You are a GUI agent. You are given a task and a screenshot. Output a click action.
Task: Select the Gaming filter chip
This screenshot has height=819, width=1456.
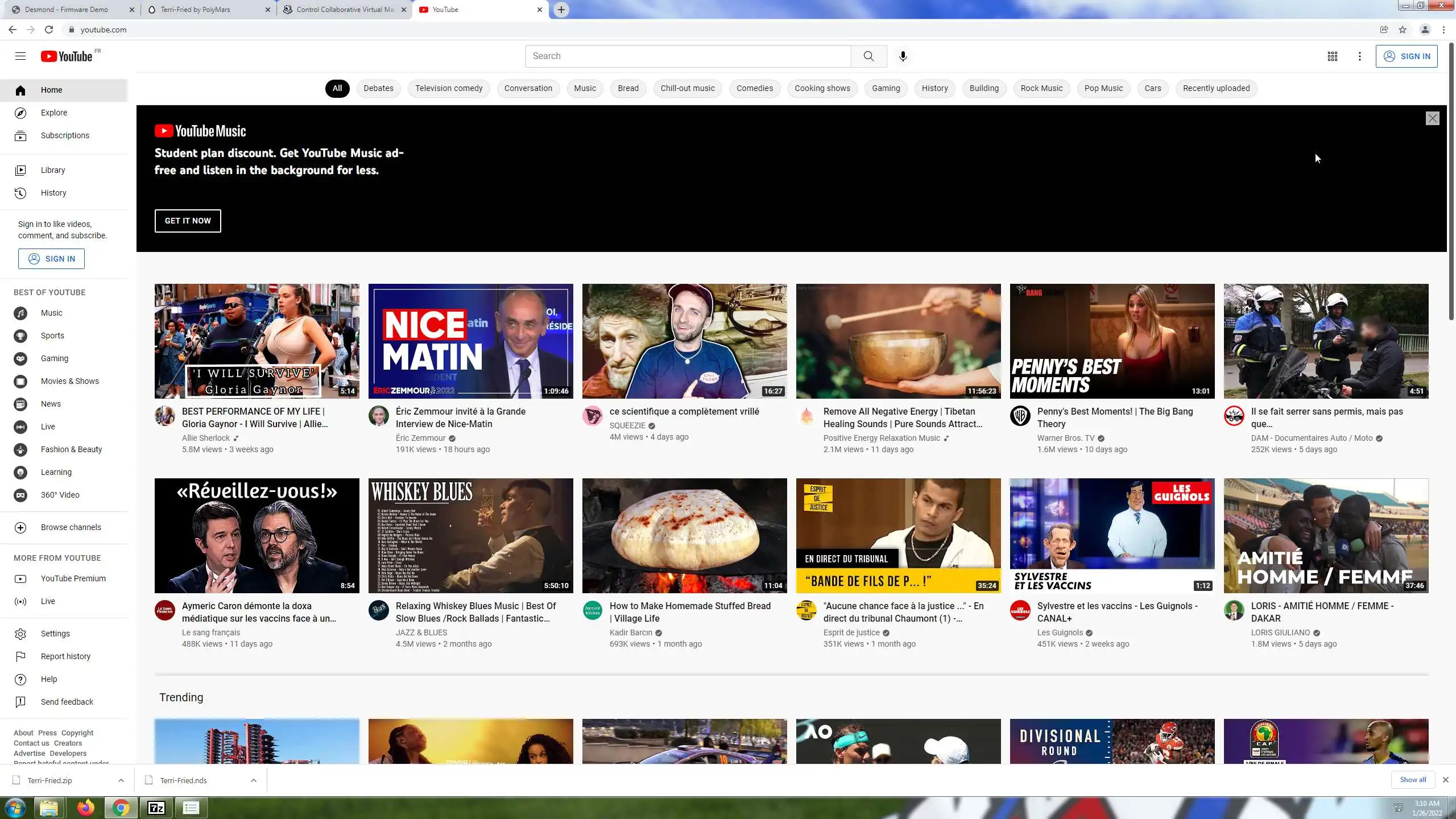[x=886, y=88]
